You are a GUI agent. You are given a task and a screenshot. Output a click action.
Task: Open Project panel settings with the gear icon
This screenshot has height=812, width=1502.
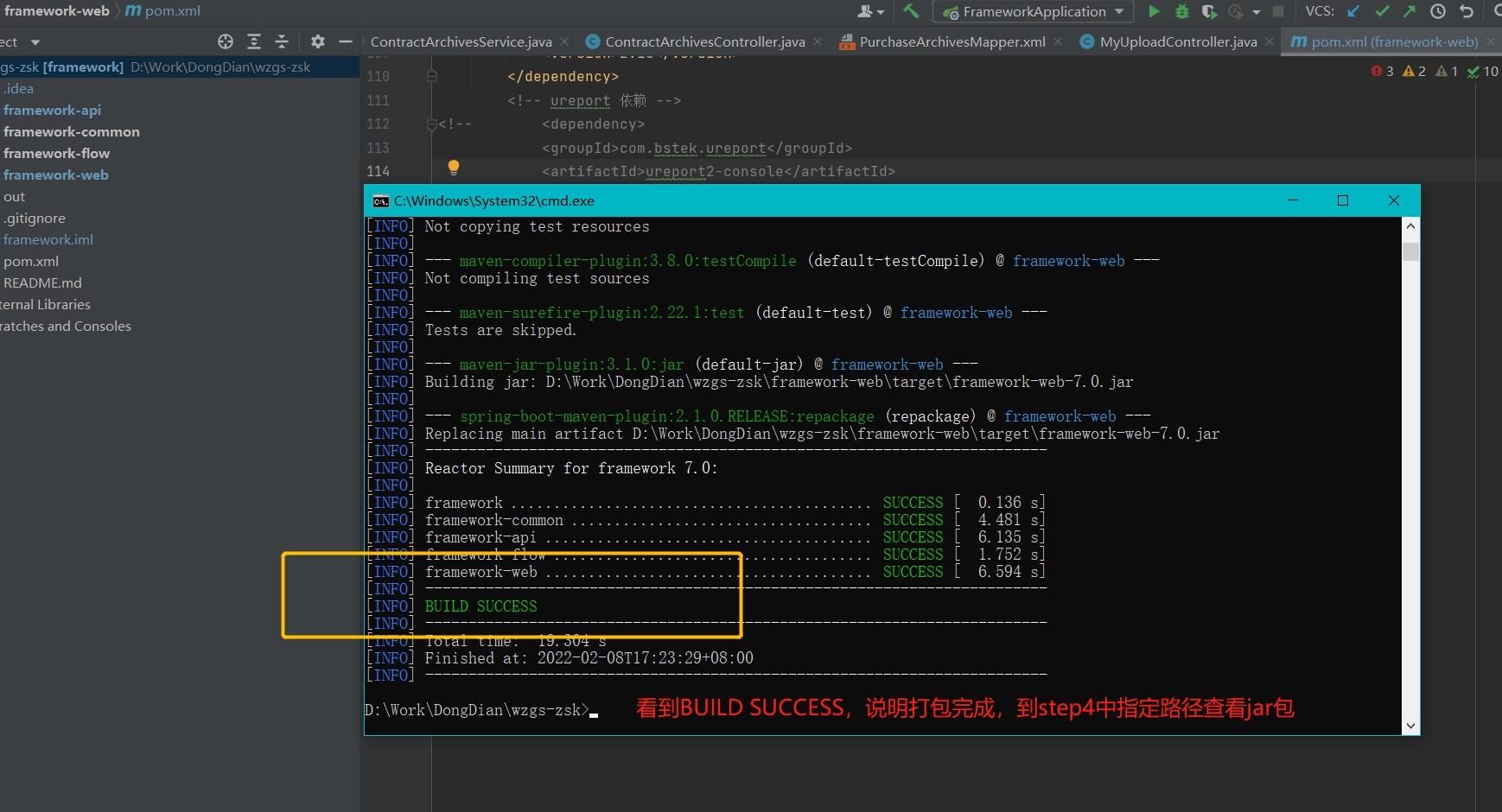coord(317,41)
